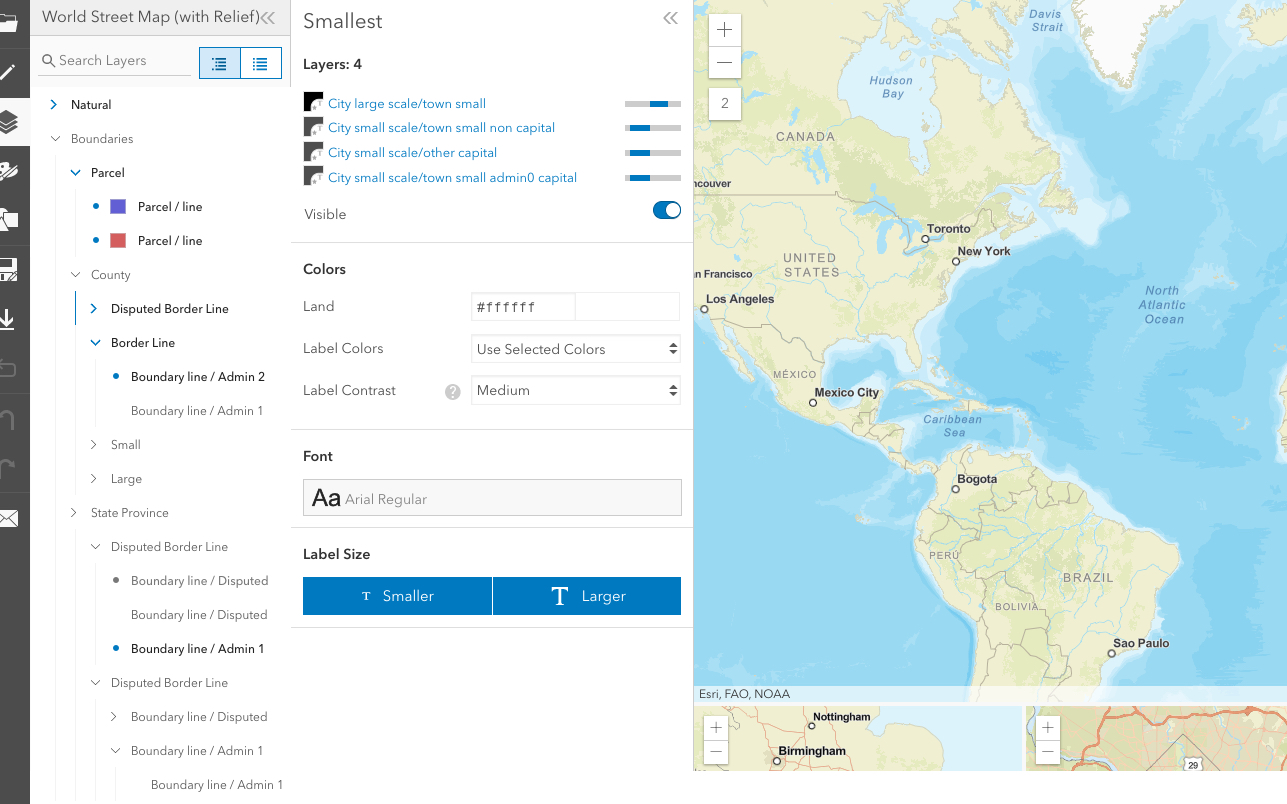The image size is (1287, 804).
Task: Click the Land hex color #ffffff field
Action: tap(523, 307)
